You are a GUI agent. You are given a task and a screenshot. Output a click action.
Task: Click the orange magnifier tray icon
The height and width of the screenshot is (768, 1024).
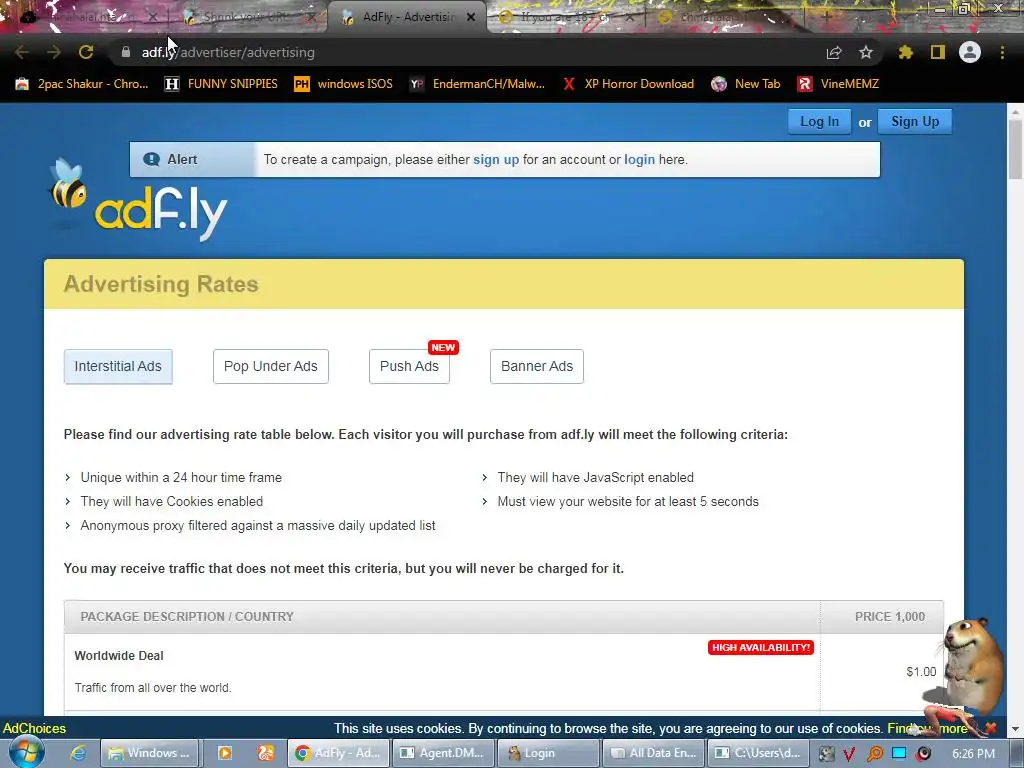coord(874,754)
